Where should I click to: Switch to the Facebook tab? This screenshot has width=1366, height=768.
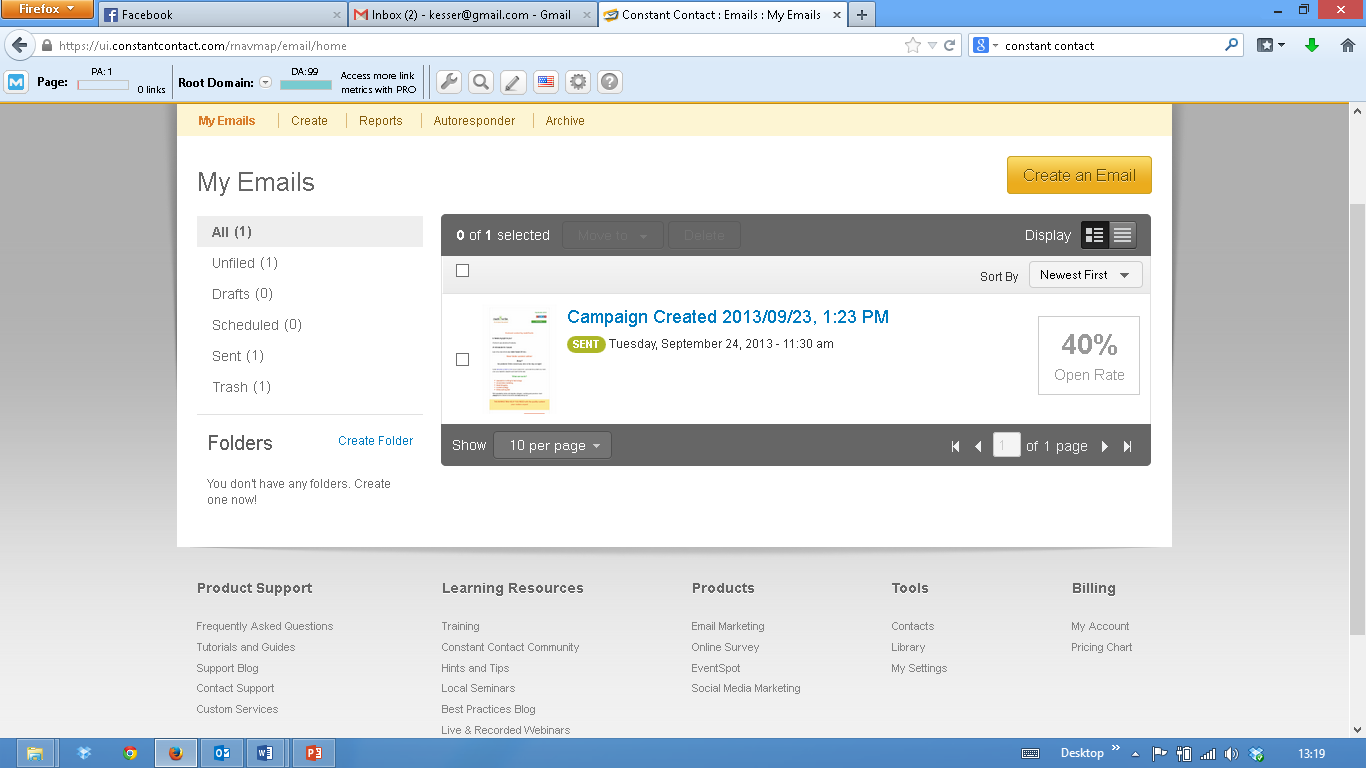pyautogui.click(x=222, y=15)
